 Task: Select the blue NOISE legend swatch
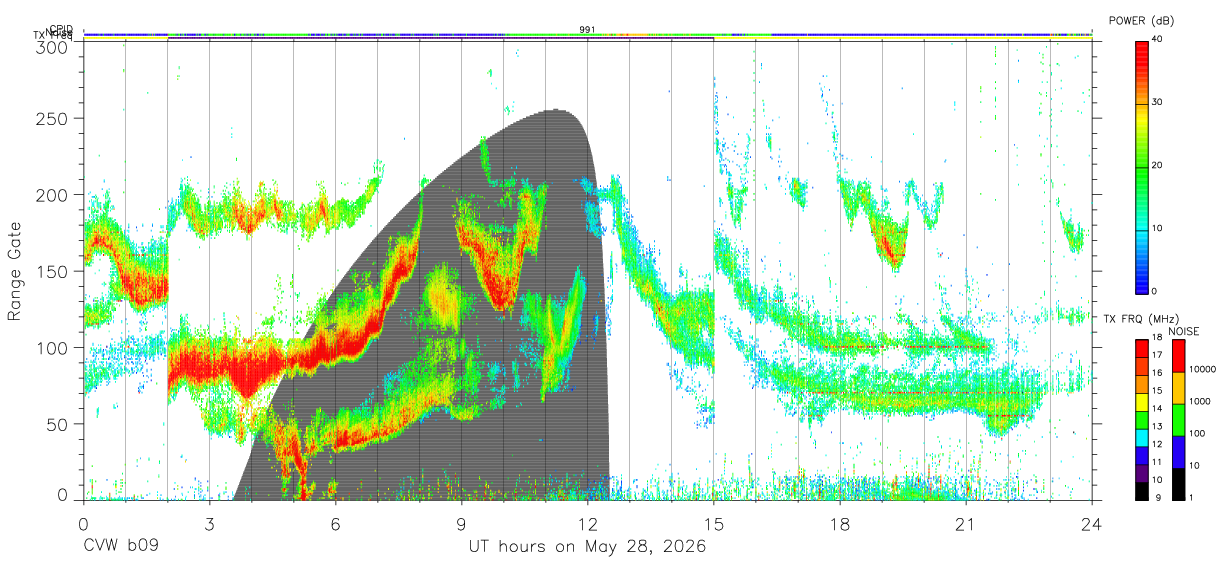coord(1177,451)
